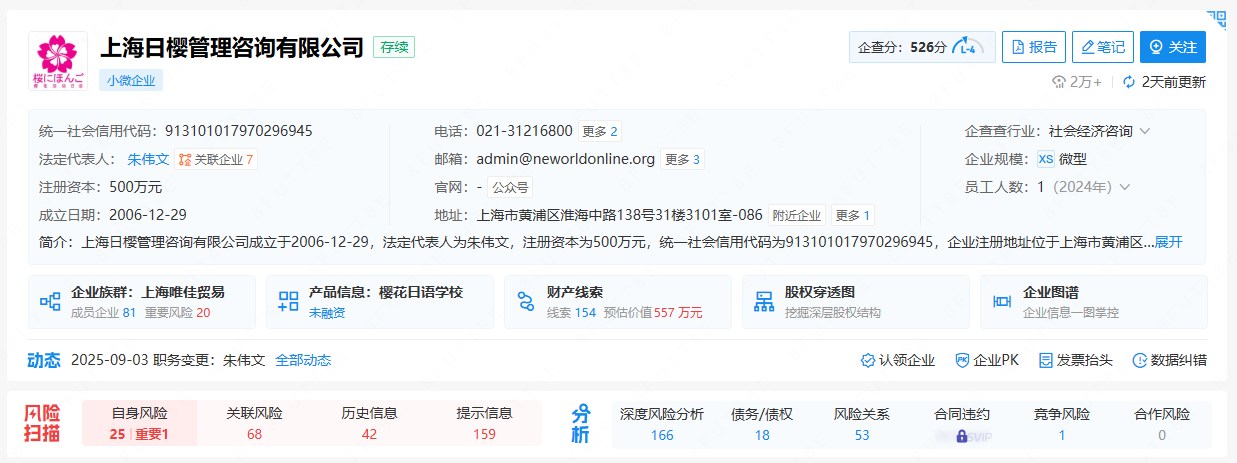Show more phone numbers 更多 2
Screen dimensions: 1237x463
[600, 131]
